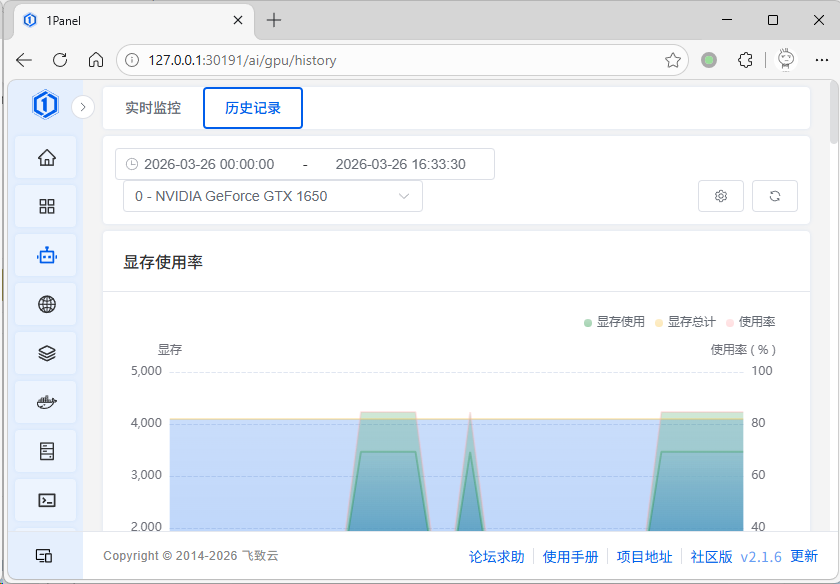Open the terminal sidebar icon
Viewport: 840px width, 584px height.
pos(46,501)
